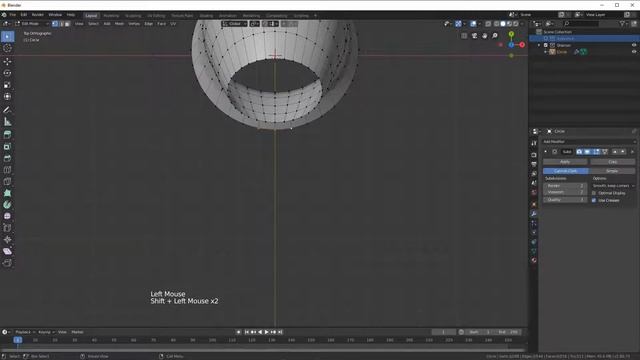
Task: Select the Shear tool
Action: tap(7, 251)
